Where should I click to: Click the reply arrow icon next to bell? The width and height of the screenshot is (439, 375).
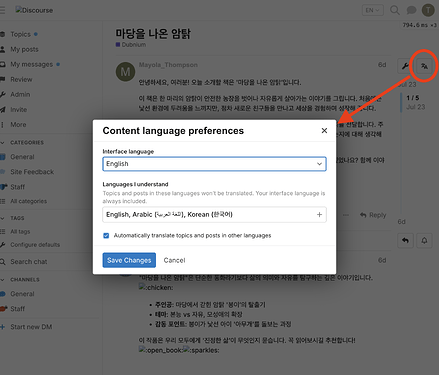(x=405, y=240)
